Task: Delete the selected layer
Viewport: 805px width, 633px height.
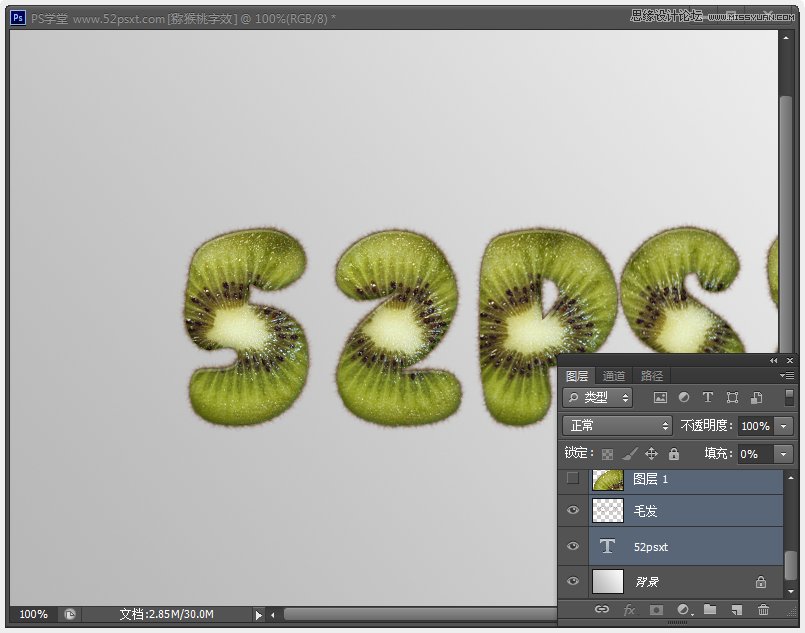Action: (x=762, y=608)
